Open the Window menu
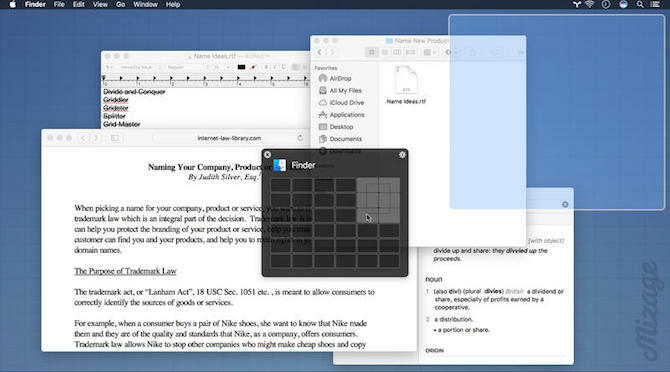Image resolution: width=670 pixels, height=372 pixels. [145, 4]
